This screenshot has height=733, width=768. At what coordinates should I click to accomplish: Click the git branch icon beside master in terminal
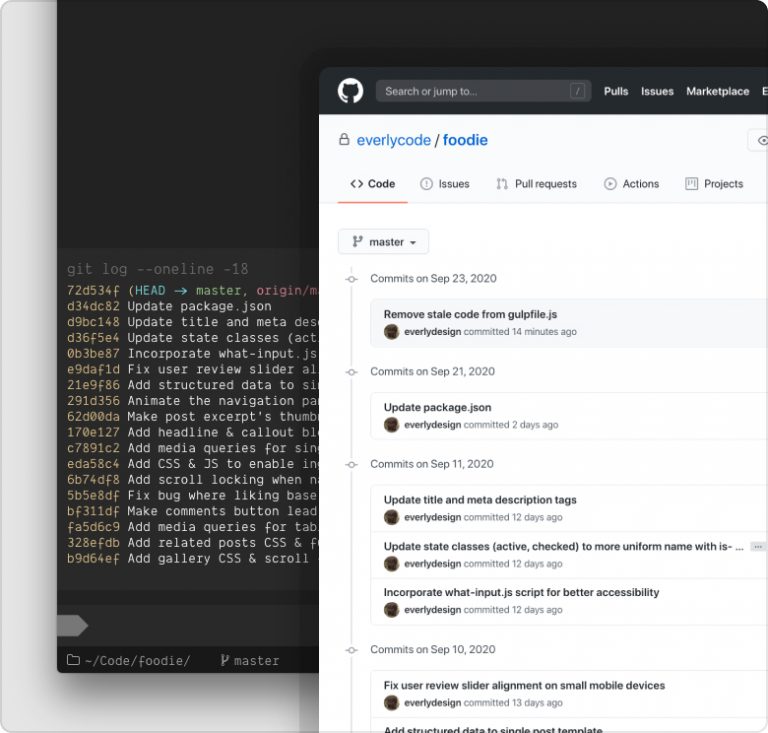coord(224,660)
